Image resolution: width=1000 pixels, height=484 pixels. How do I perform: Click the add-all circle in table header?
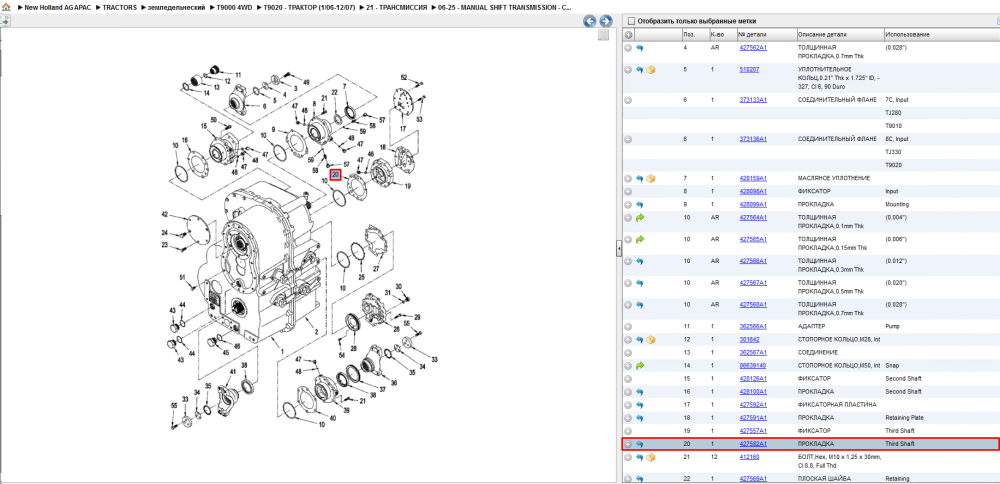[629, 34]
